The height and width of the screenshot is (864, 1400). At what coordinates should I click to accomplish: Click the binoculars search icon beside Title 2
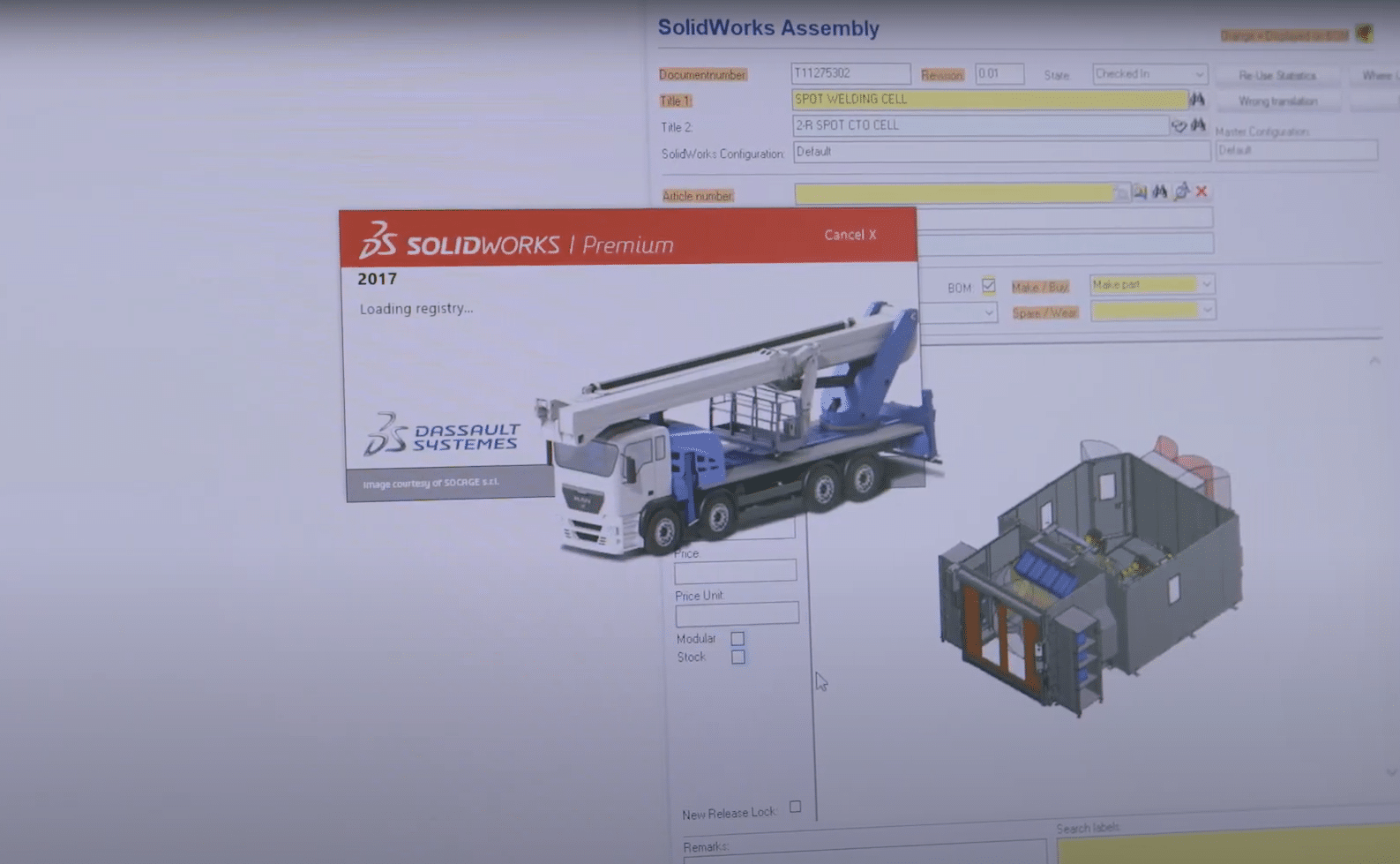point(1198,125)
